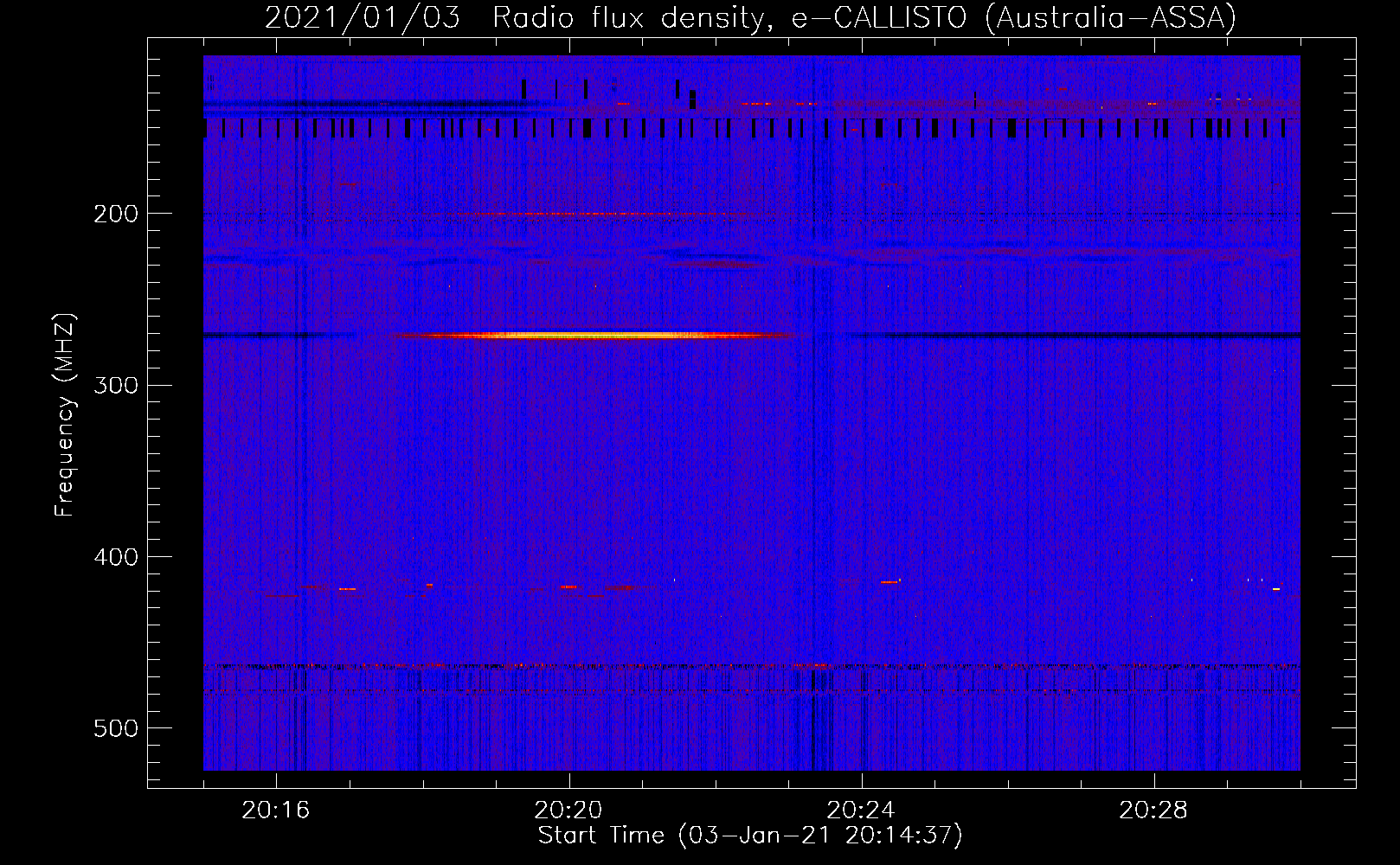Click the 20:24 time tick label

[x=861, y=811]
